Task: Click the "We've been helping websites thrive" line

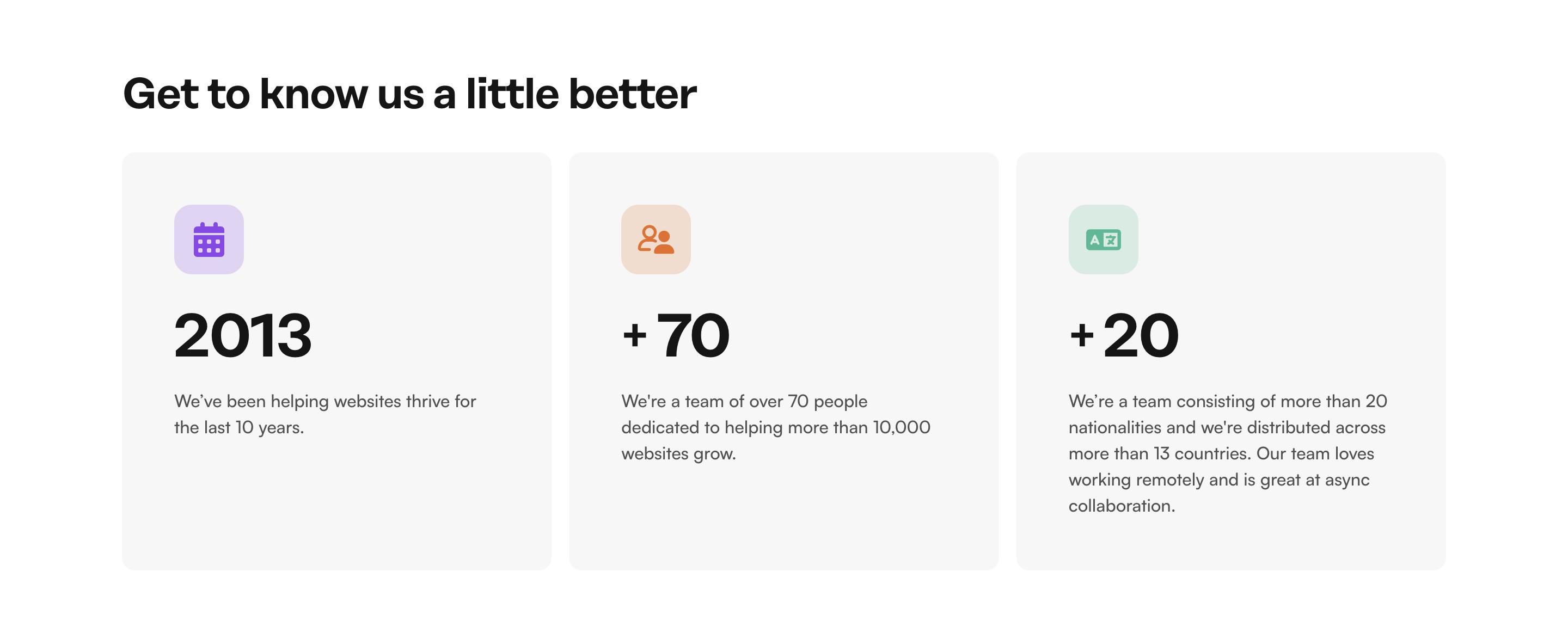Action: (325, 402)
